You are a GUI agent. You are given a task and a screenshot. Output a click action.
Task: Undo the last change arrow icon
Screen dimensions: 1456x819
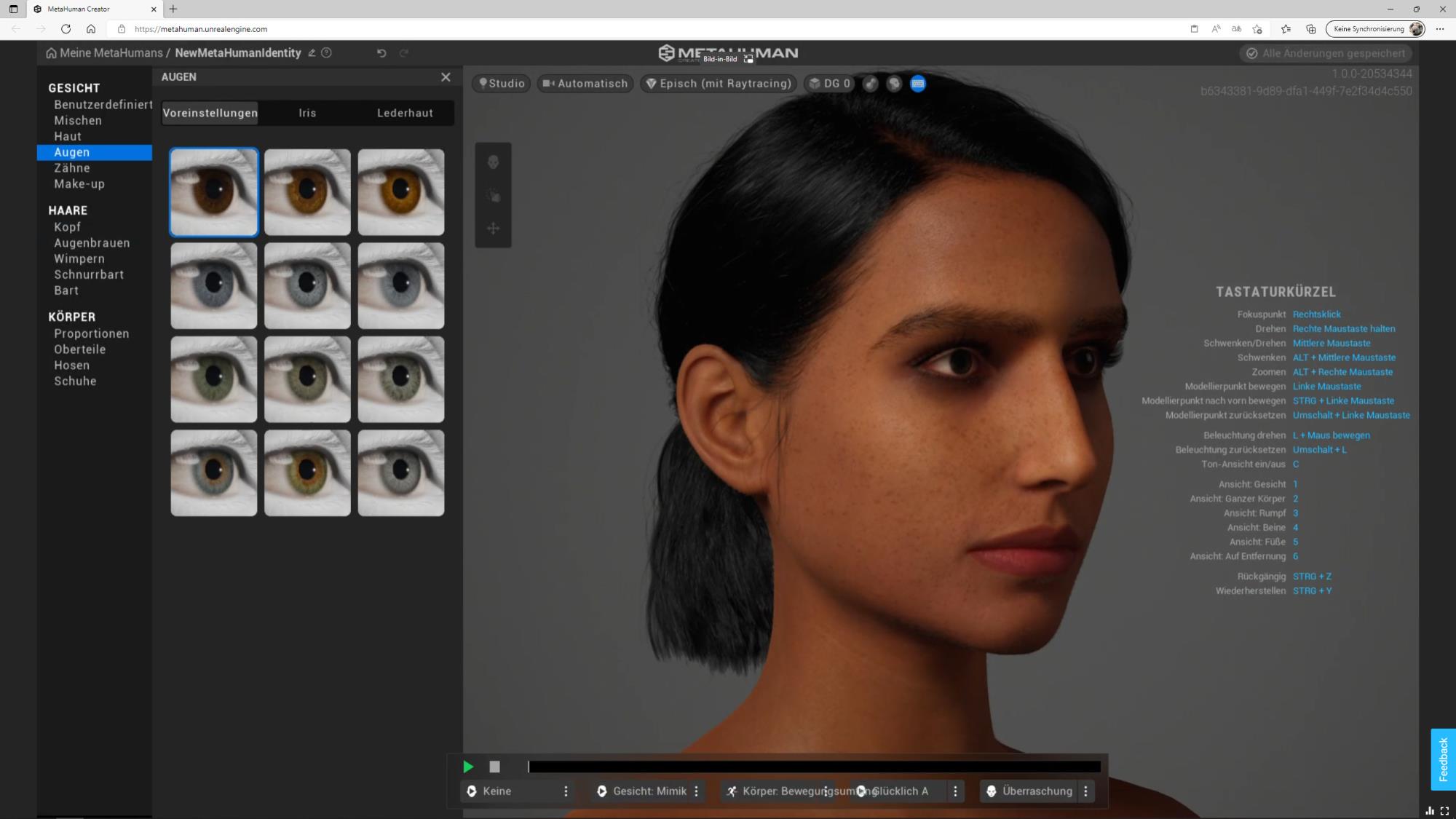[381, 53]
